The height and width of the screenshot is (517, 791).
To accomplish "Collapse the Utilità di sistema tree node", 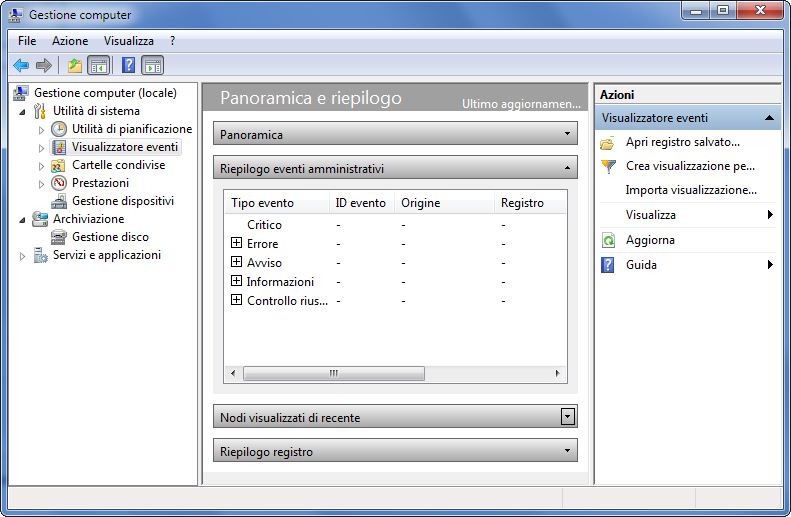I will (x=22, y=111).
